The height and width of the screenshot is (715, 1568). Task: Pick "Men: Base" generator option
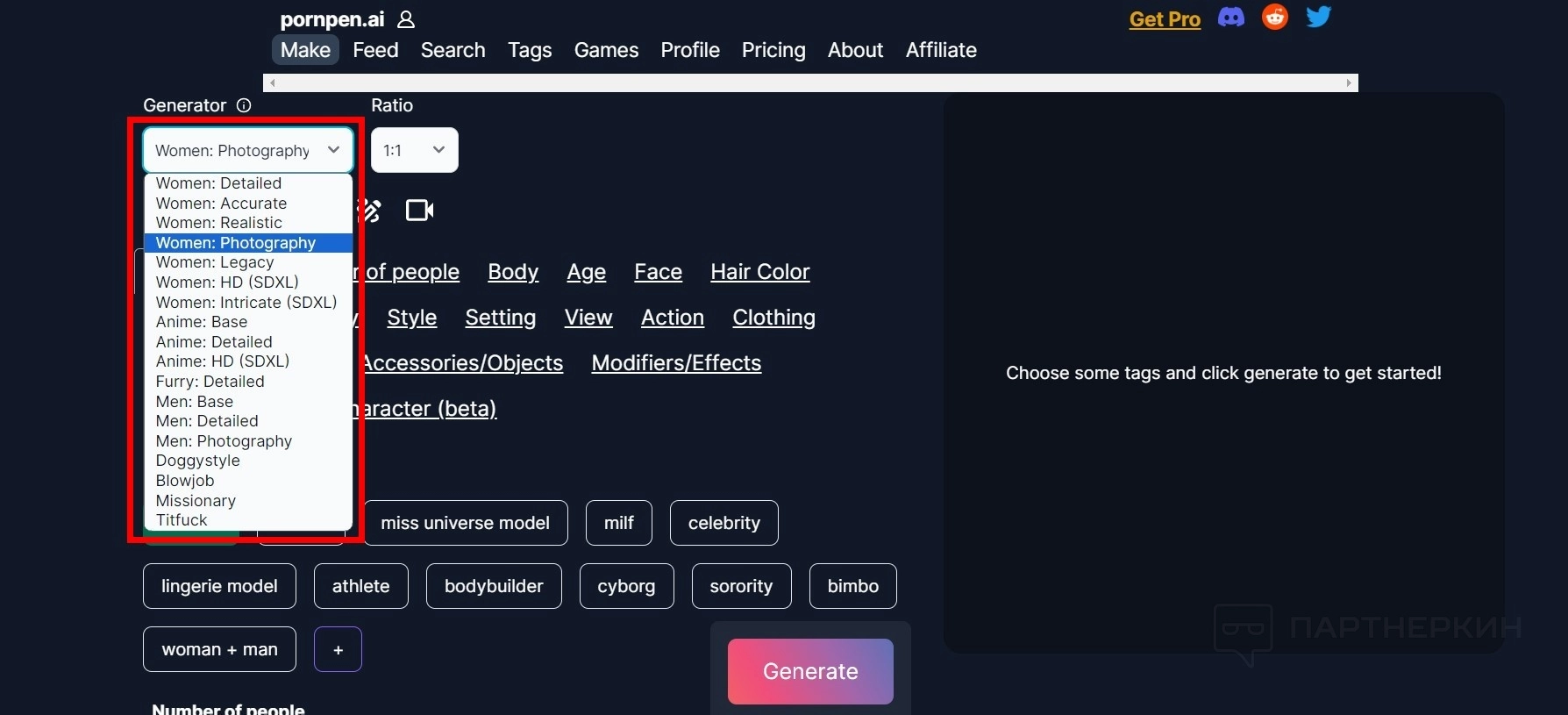click(248, 402)
